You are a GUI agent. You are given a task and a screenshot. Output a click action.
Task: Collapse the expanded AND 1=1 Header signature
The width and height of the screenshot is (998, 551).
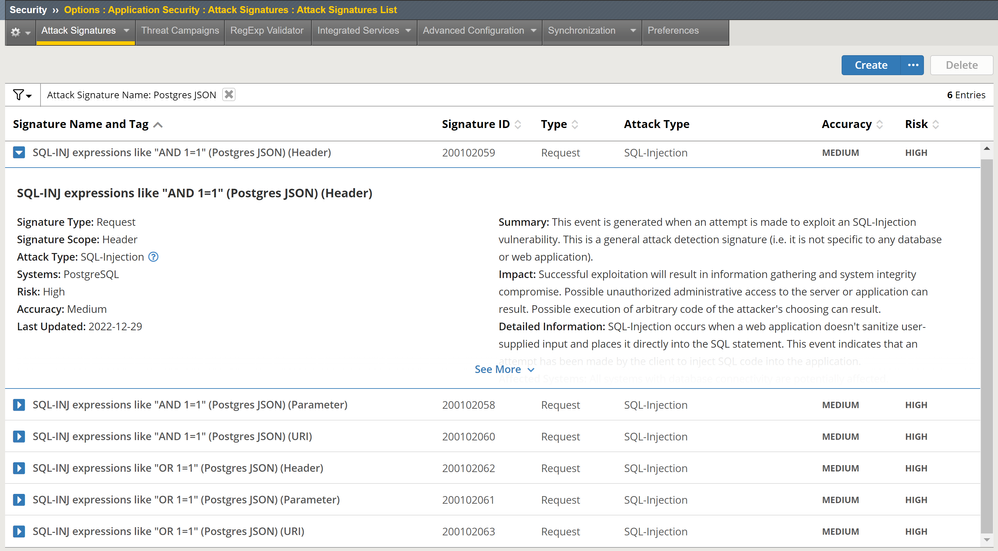click(19, 153)
